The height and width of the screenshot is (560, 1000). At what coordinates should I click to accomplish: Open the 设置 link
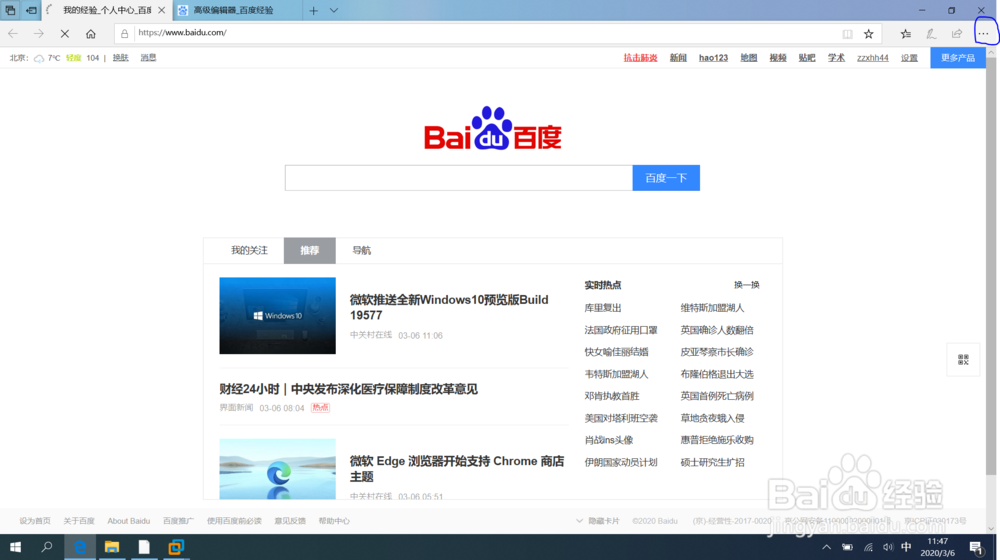pyautogui.click(x=909, y=57)
